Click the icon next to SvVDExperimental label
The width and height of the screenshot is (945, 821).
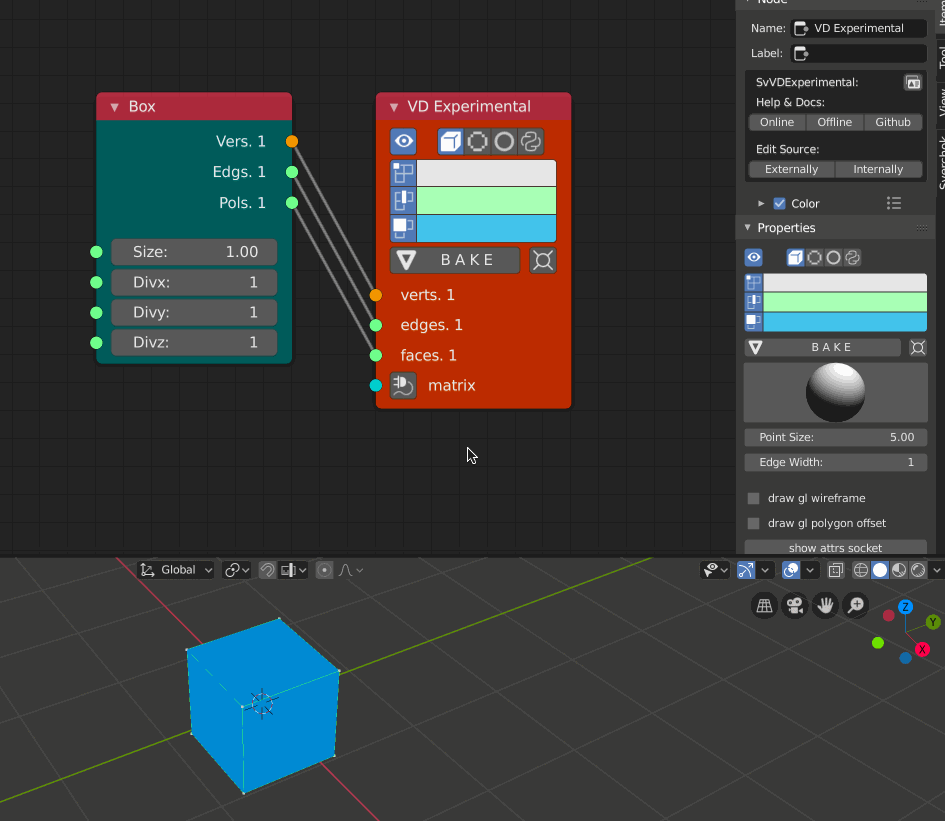pyautogui.click(x=913, y=82)
